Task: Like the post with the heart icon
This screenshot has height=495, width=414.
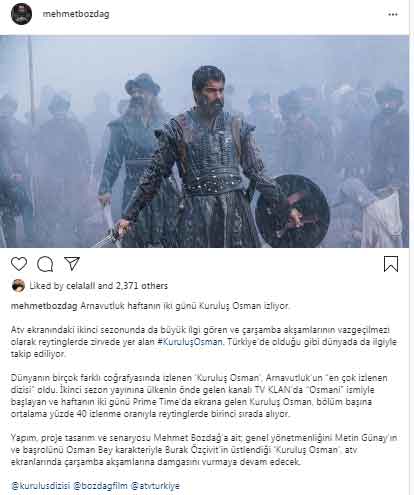Action: pyautogui.click(x=19, y=264)
